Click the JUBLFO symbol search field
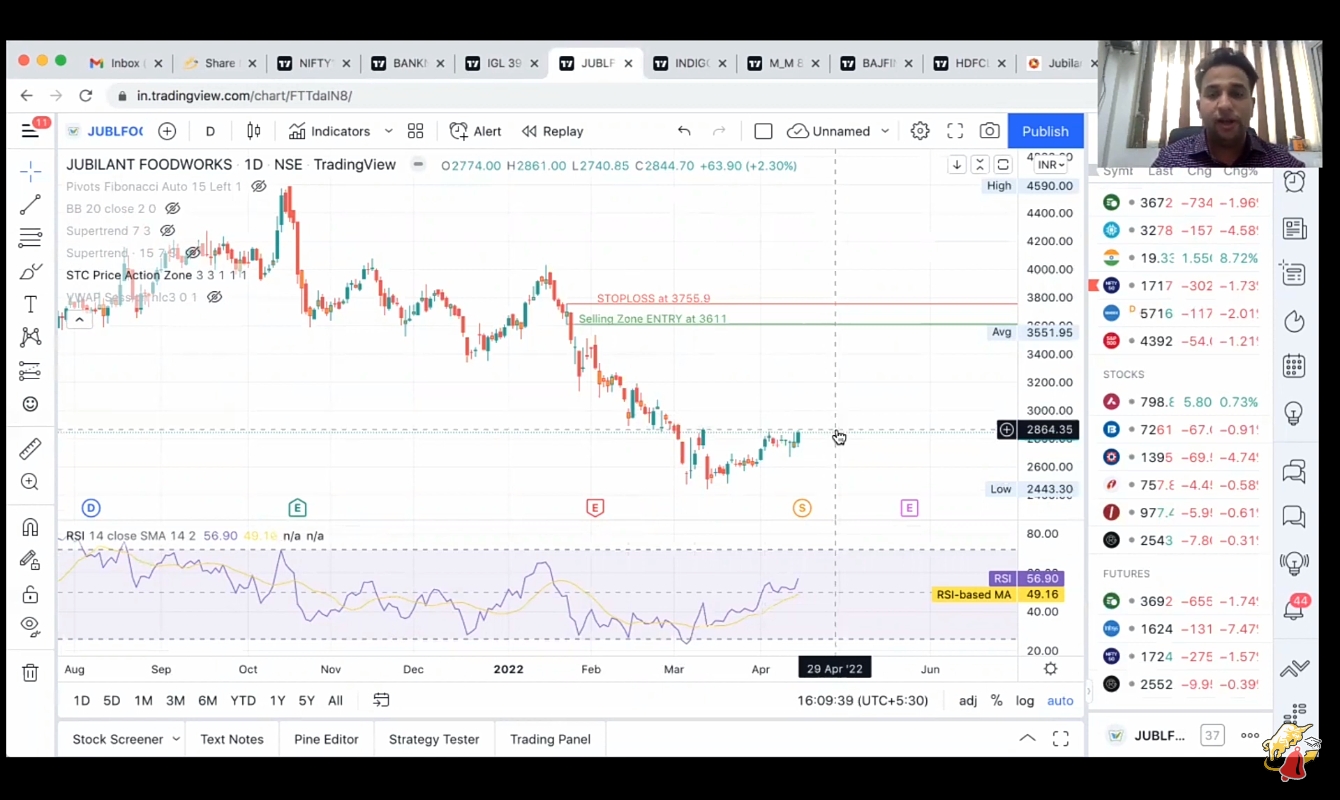This screenshot has height=800, width=1340. (x=105, y=131)
